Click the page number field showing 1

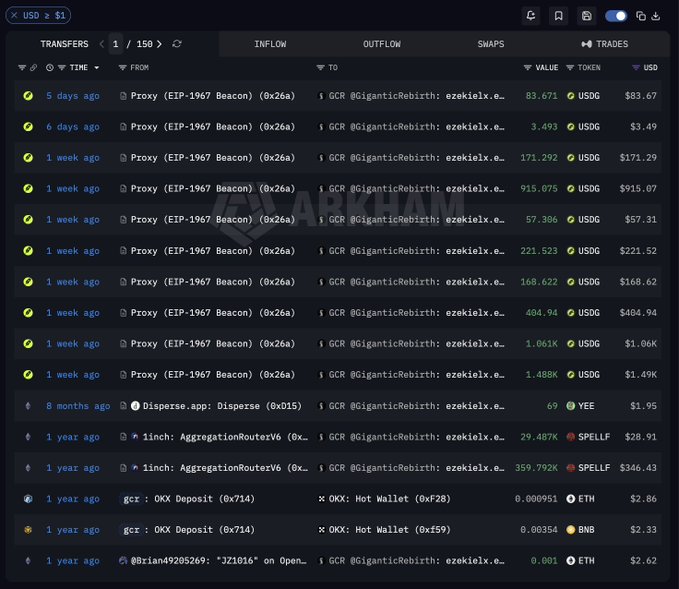pyautogui.click(x=116, y=44)
